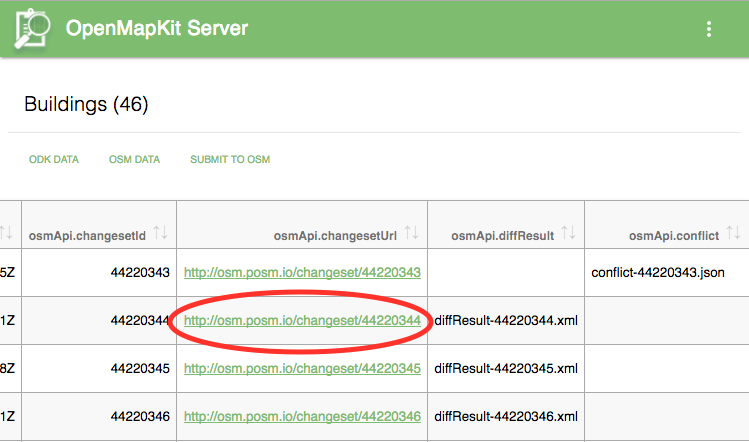The width and height of the screenshot is (749, 442).
Task: Sort by osmApi.changesetUrl column arrows
Action: coord(411,233)
